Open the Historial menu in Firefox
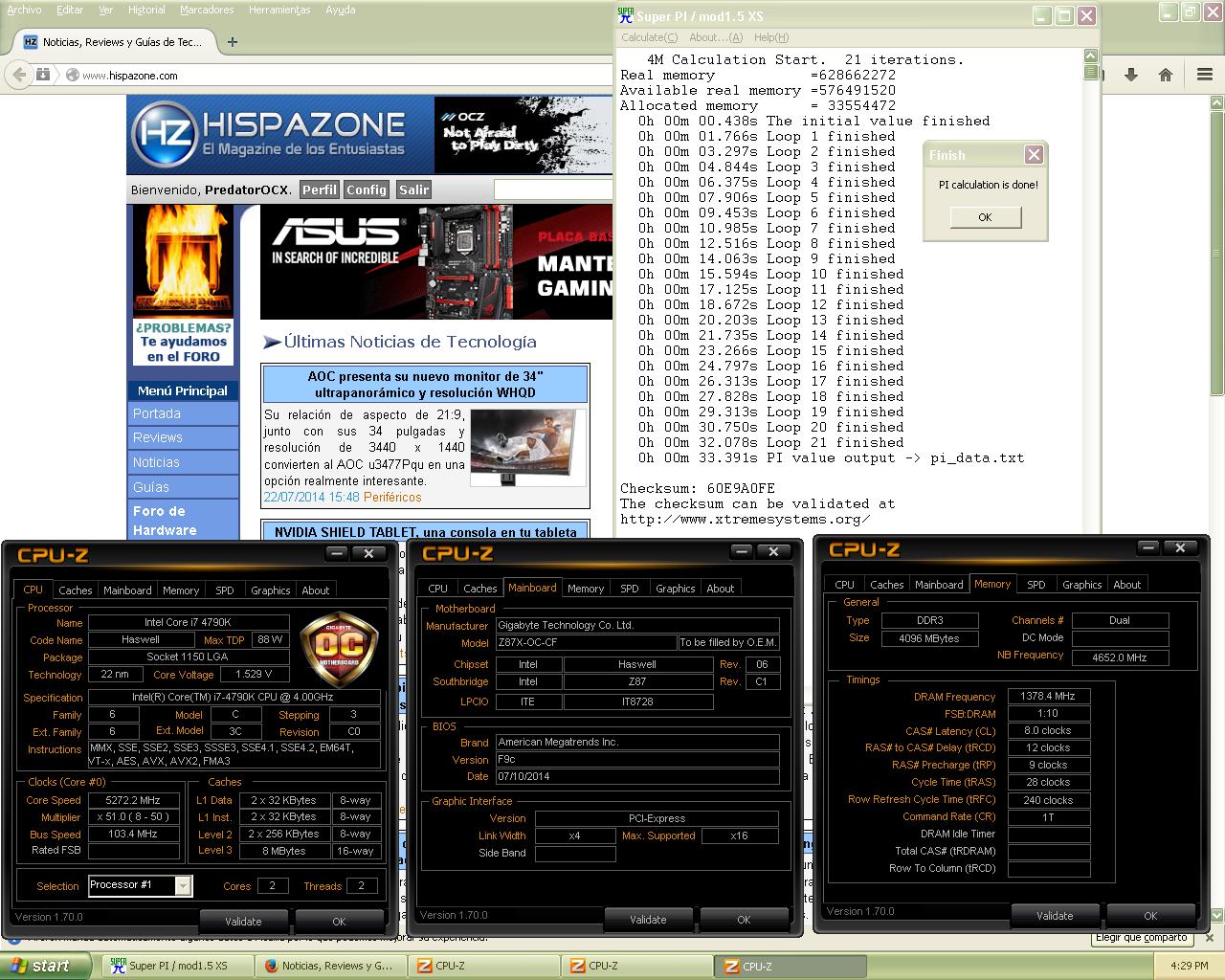 (x=146, y=10)
